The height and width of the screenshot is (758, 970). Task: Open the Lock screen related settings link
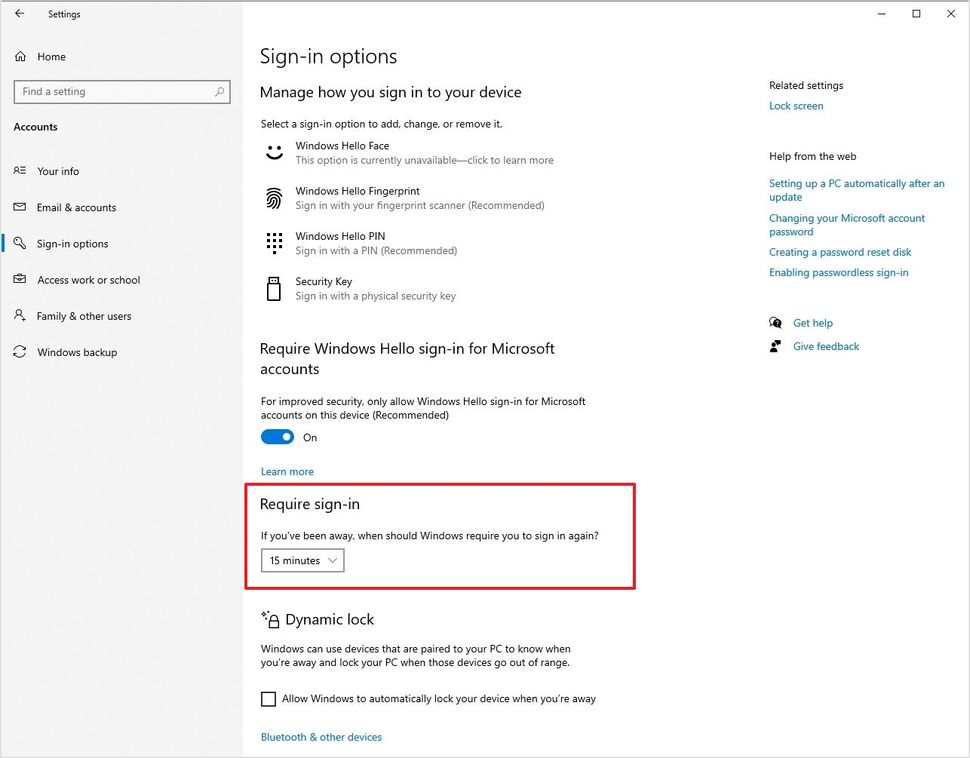tap(796, 106)
